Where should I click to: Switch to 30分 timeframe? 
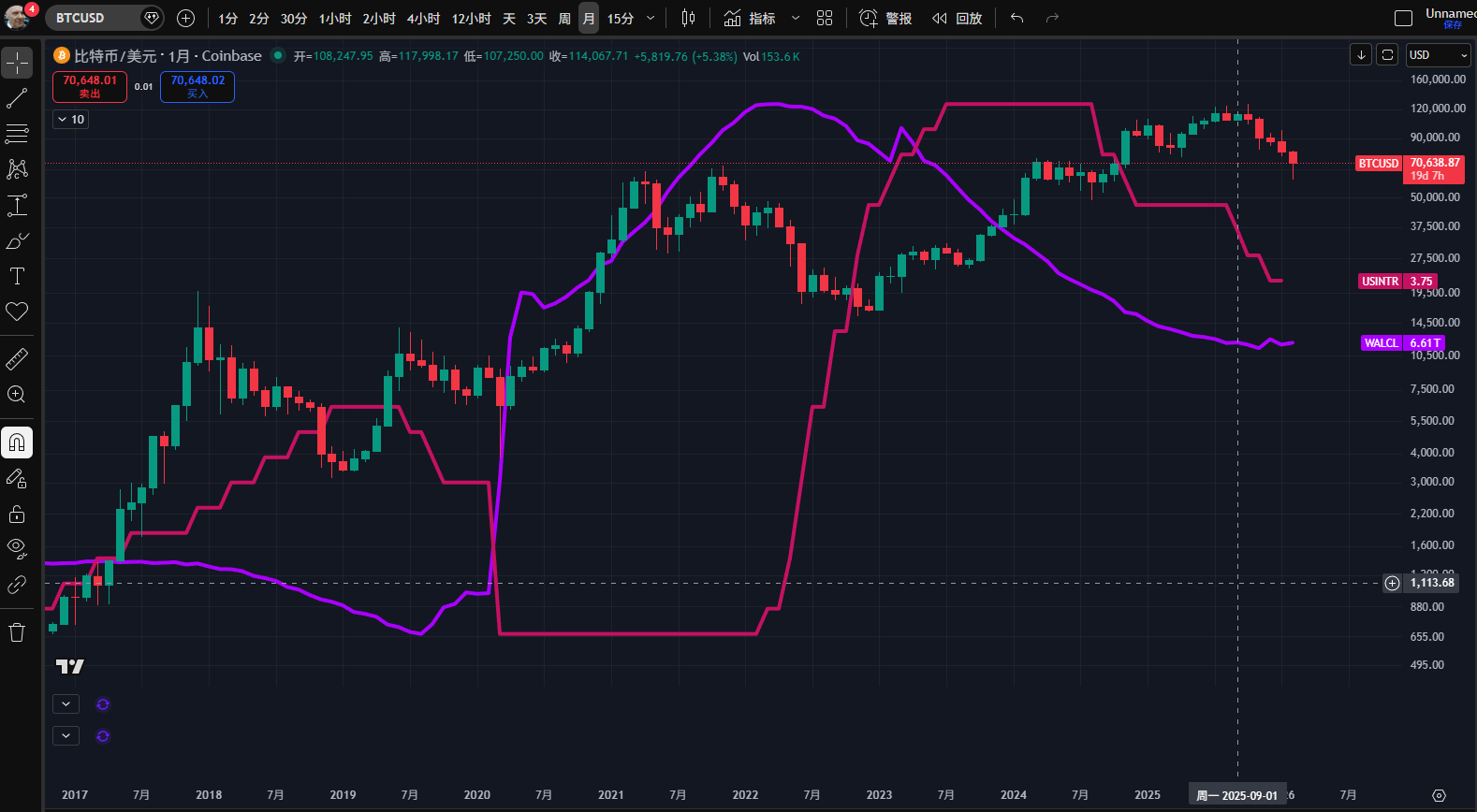point(294,19)
